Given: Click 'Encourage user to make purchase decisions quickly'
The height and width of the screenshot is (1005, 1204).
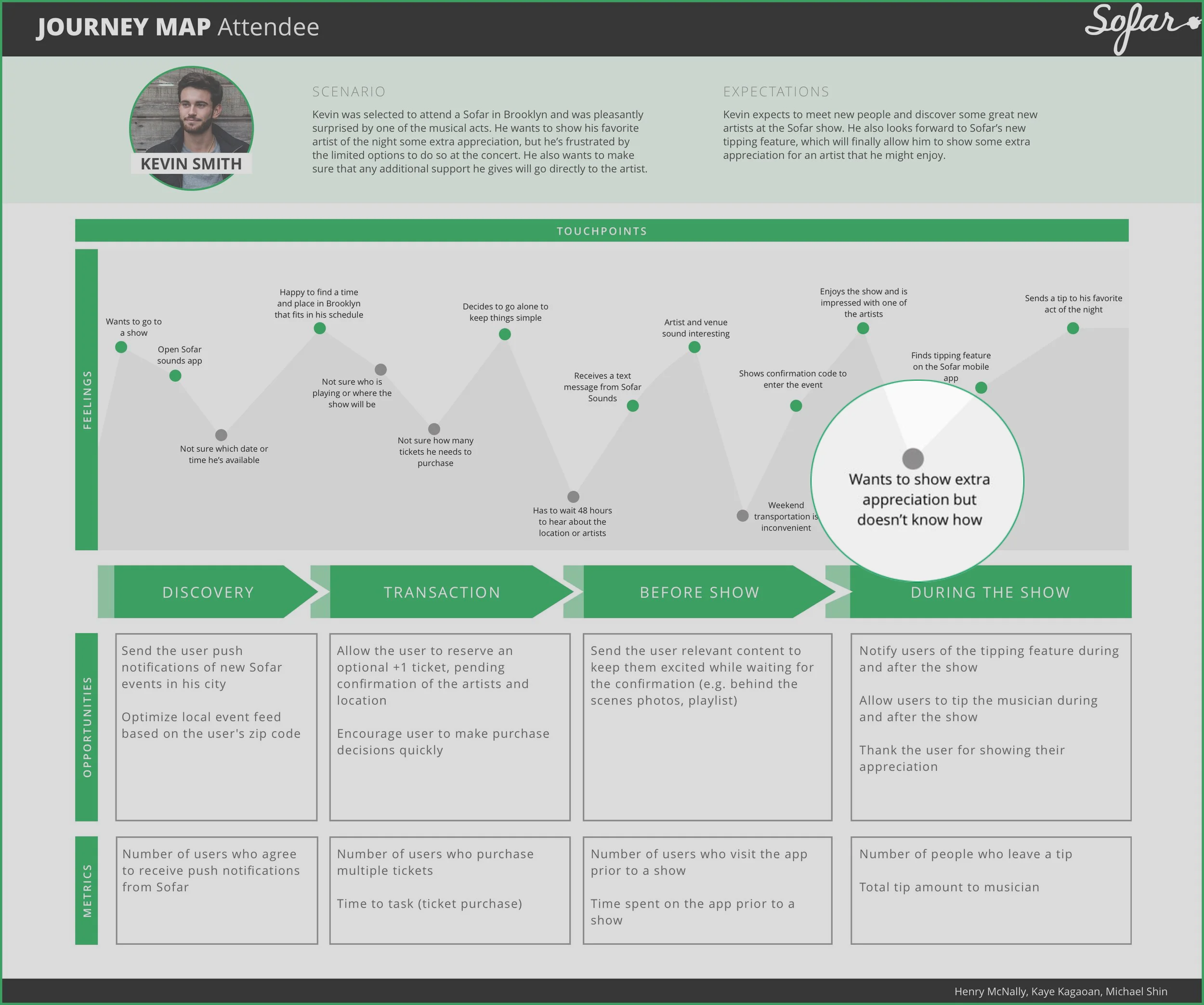Looking at the screenshot, I should click(x=443, y=741).
